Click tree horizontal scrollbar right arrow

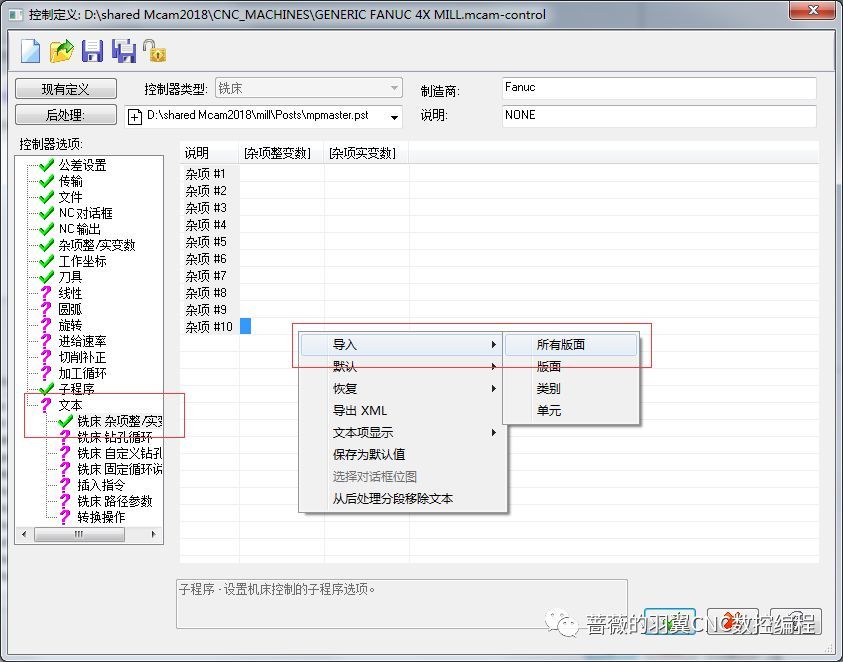point(154,535)
